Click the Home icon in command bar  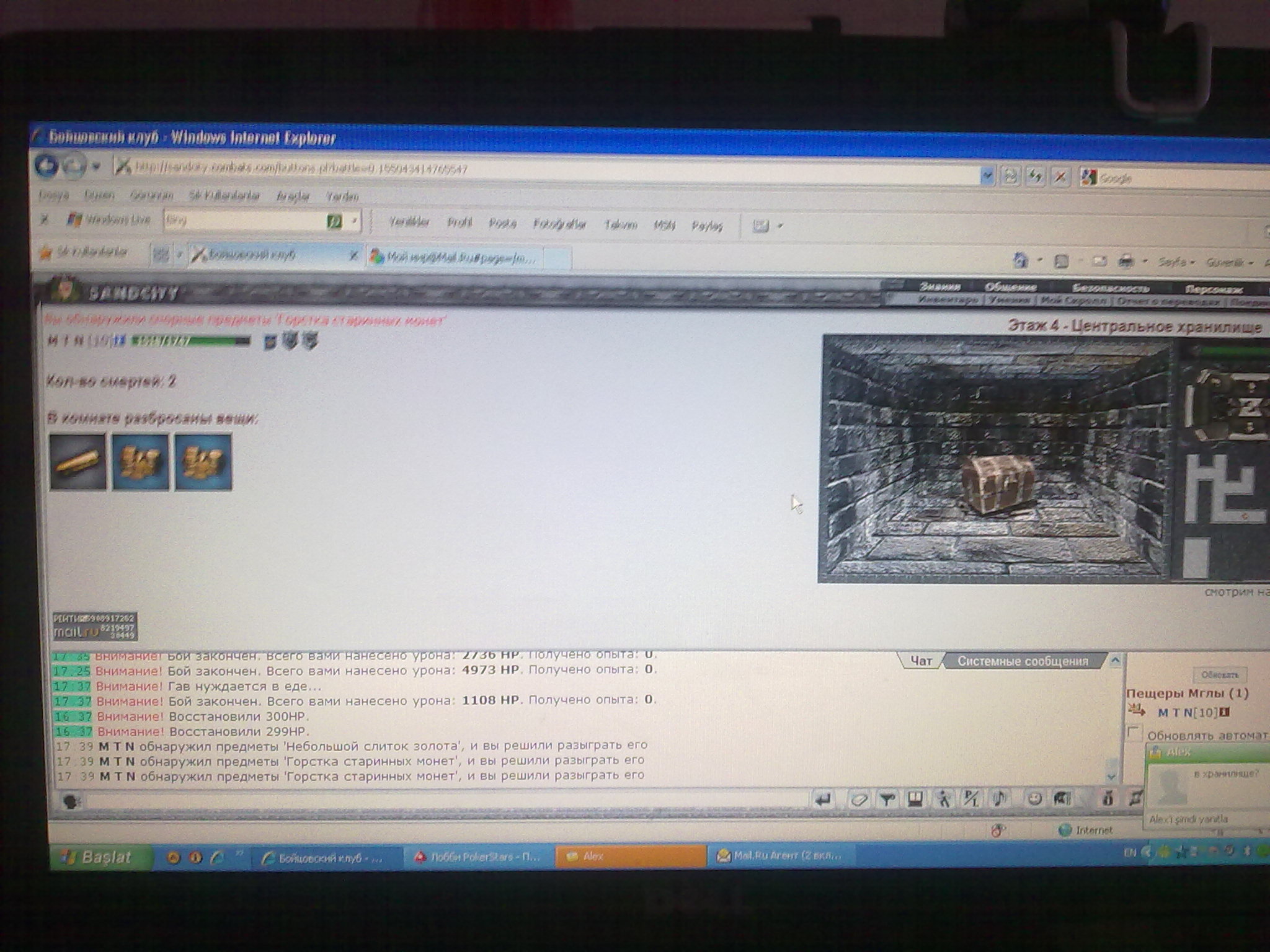pos(1020,261)
